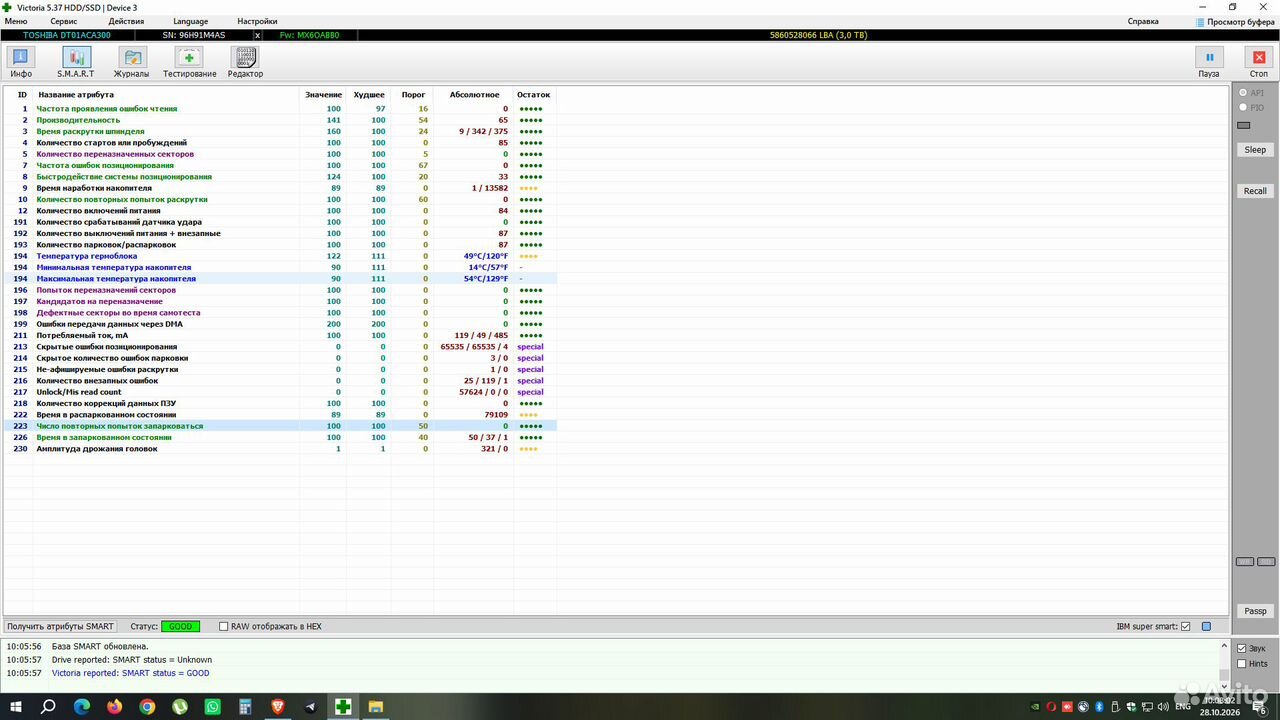The height and width of the screenshot is (720, 1280).
Task: Click the Пауза pause button
Action: [x=1209, y=62]
